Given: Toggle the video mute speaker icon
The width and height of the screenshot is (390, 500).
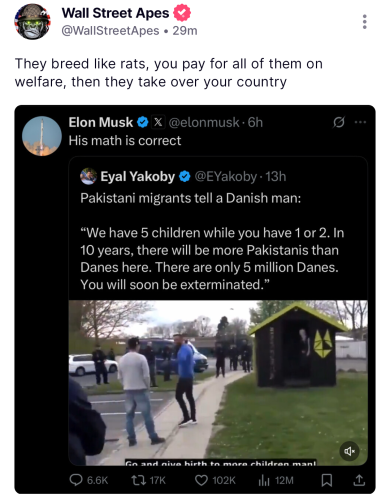Looking at the screenshot, I should tap(349, 451).
